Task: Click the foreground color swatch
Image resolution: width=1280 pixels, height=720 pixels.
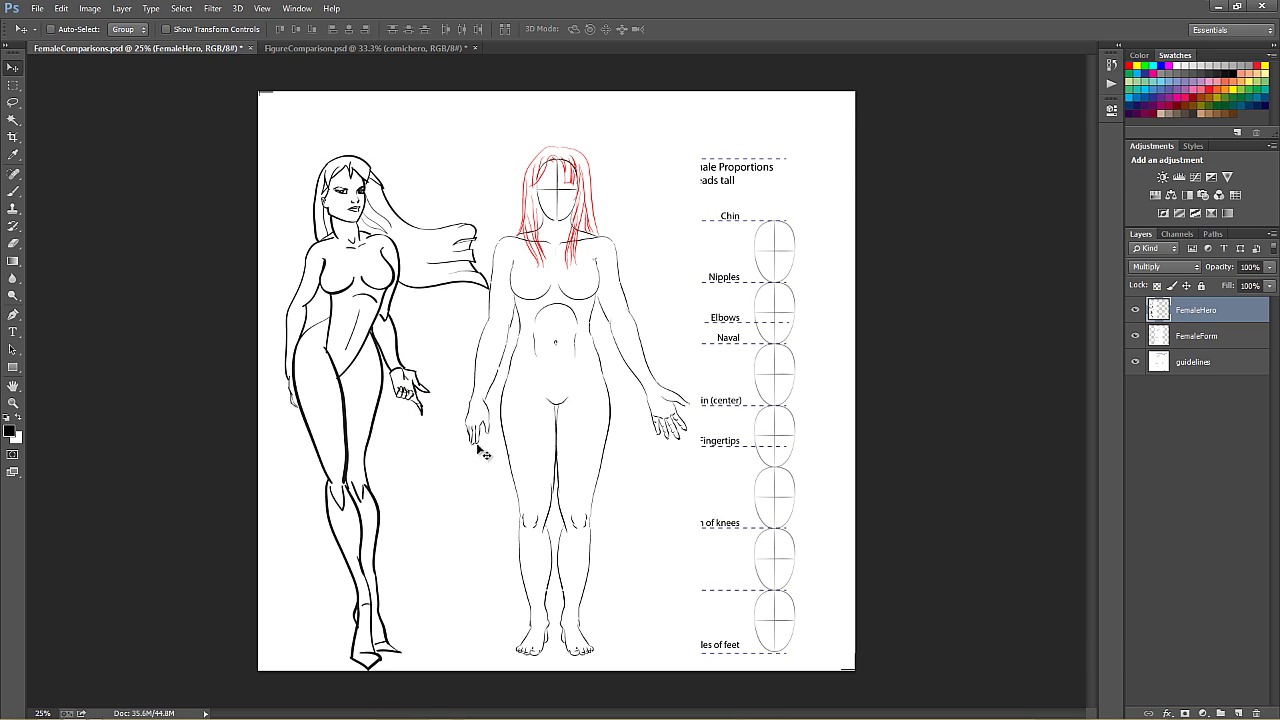Action: (8, 431)
